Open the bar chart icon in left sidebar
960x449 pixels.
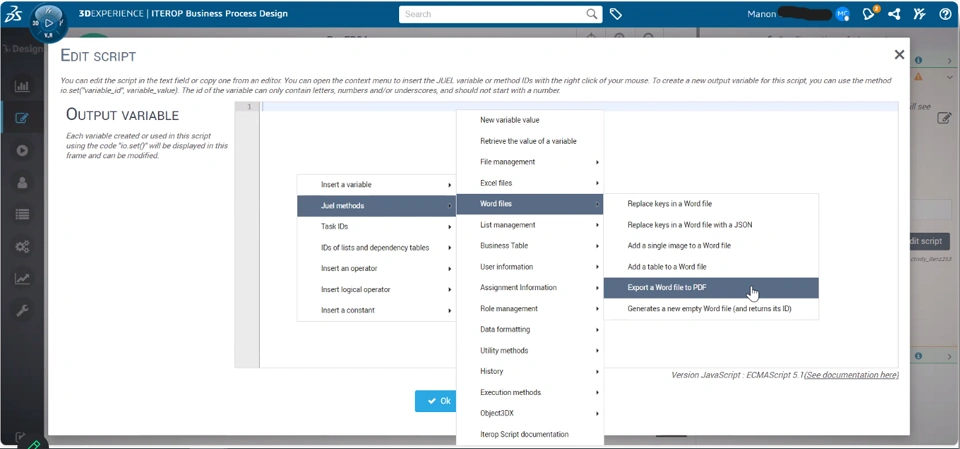[22, 86]
